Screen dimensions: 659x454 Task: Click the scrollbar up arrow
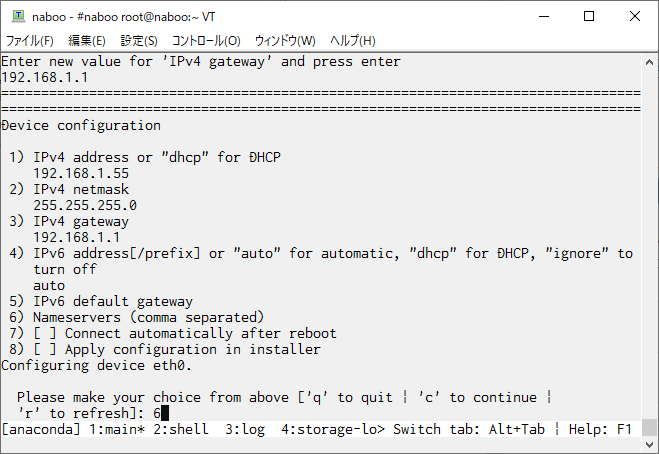(649, 63)
